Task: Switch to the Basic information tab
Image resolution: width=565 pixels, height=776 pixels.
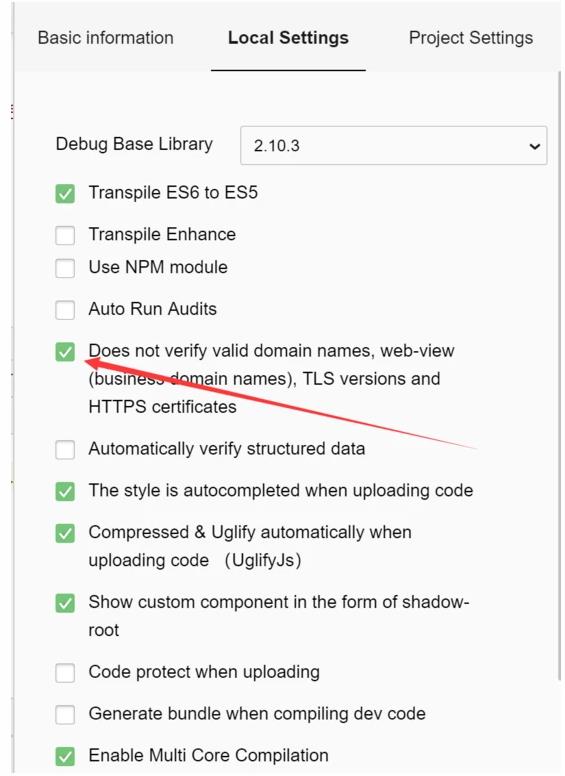Action: (105, 38)
